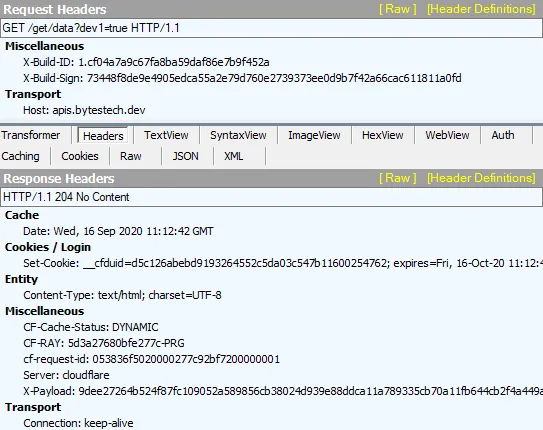Open Raw view of Response Headers

click(x=398, y=178)
